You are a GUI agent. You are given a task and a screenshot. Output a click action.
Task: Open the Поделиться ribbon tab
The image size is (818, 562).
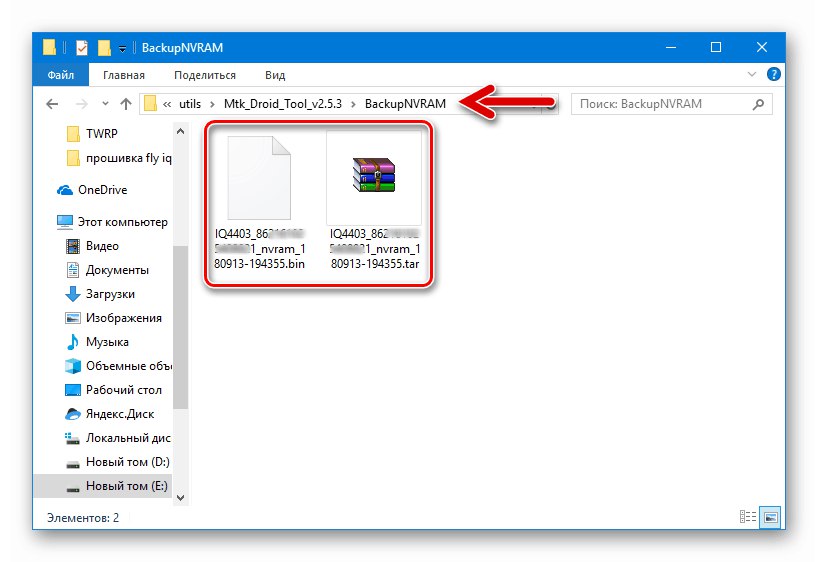pos(204,75)
